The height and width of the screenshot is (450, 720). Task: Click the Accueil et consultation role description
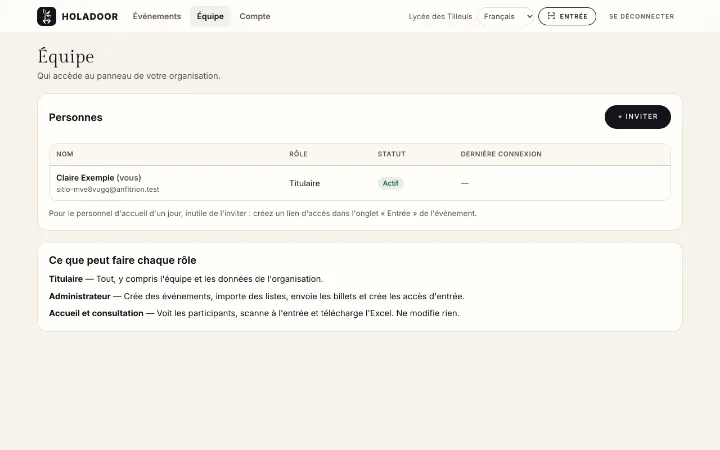[x=254, y=313]
